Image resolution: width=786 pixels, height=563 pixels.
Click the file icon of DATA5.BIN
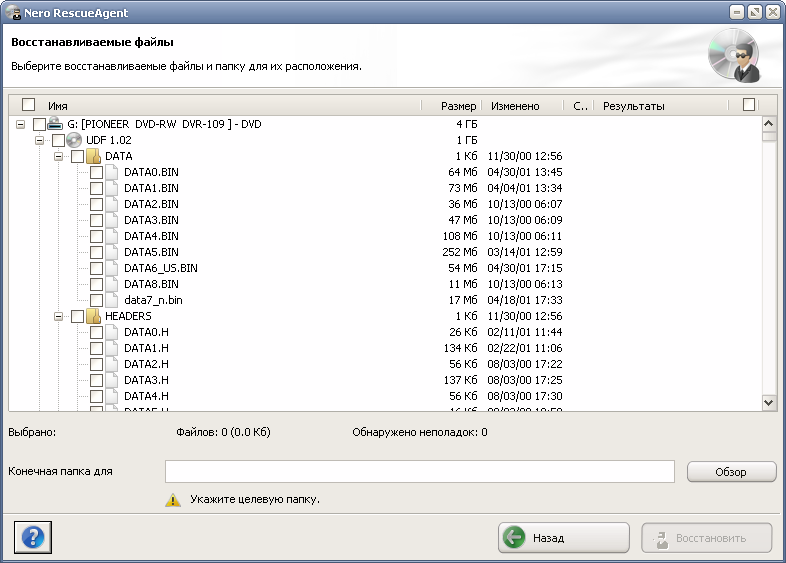point(112,252)
